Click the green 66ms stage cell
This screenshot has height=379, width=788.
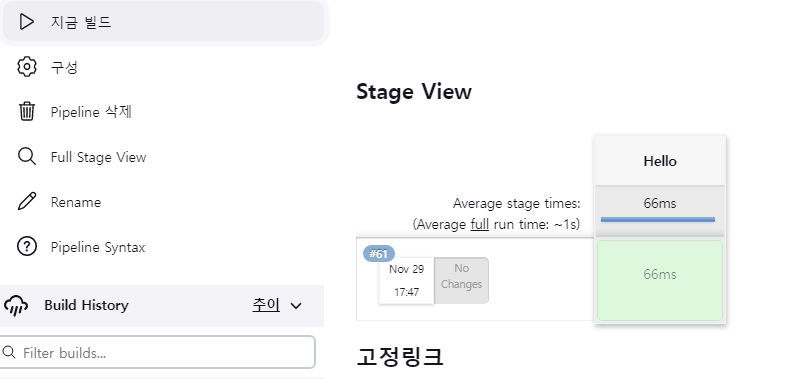coord(659,280)
